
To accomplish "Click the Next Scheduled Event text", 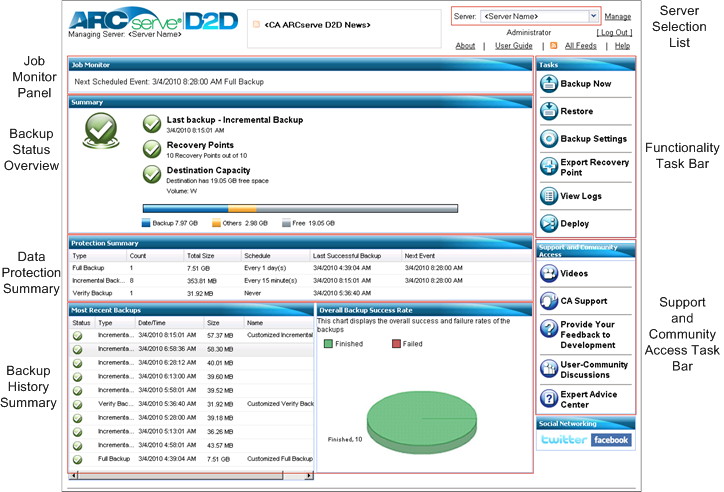I will (169, 82).
